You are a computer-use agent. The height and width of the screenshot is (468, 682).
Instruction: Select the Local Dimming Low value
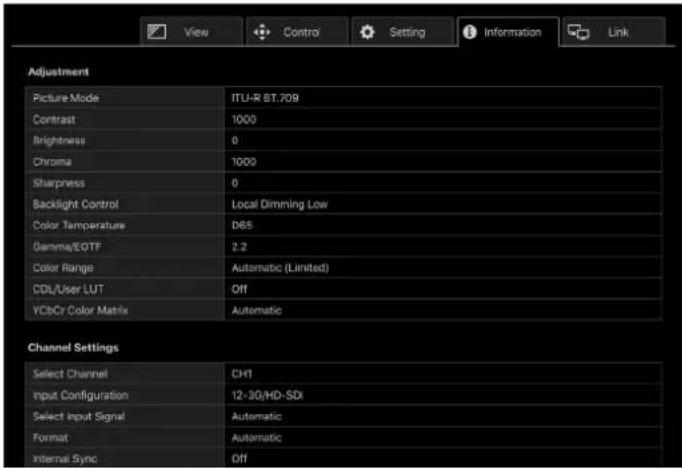pos(280,204)
